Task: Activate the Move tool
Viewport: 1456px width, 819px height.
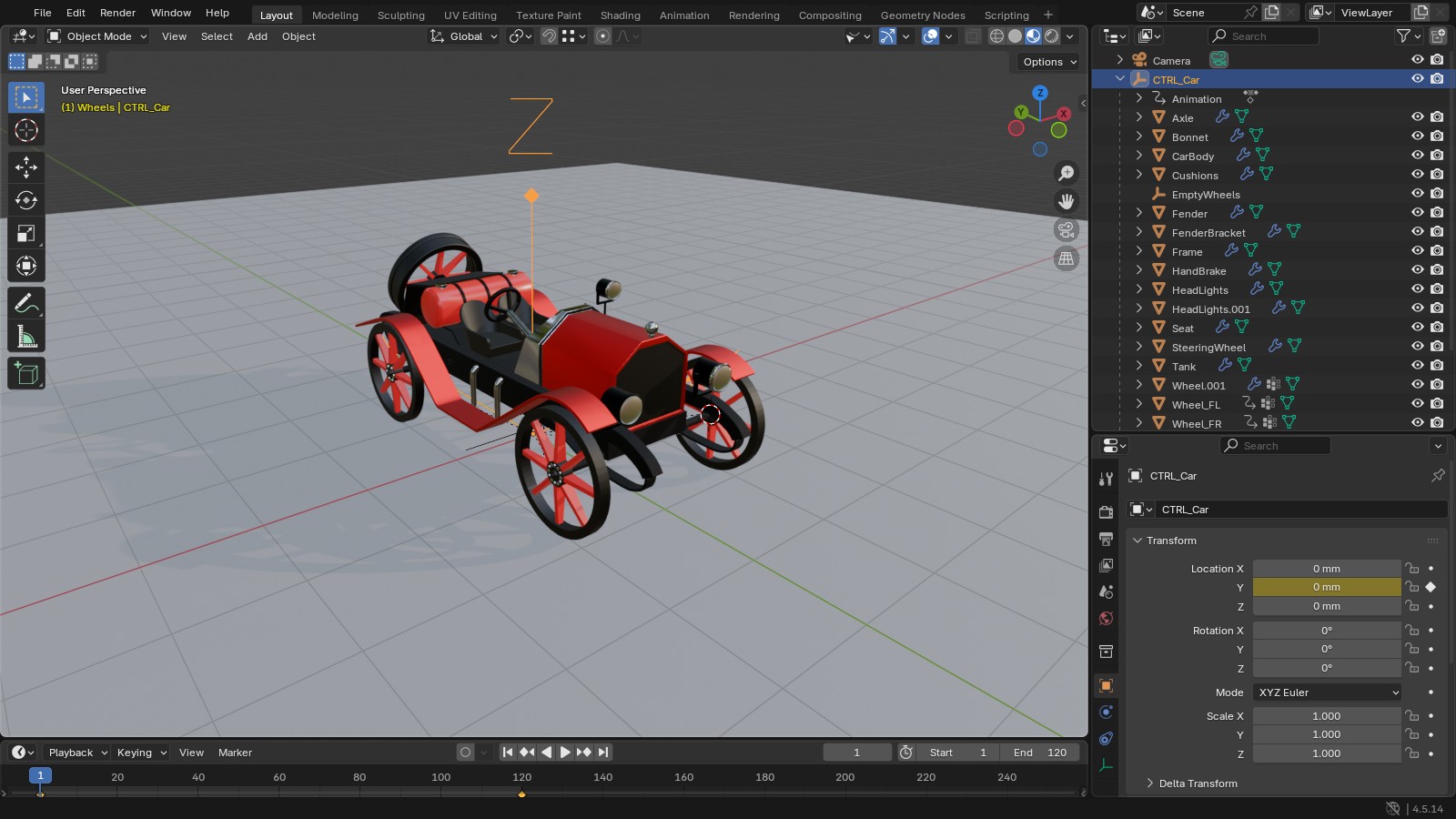Action: tap(26, 167)
